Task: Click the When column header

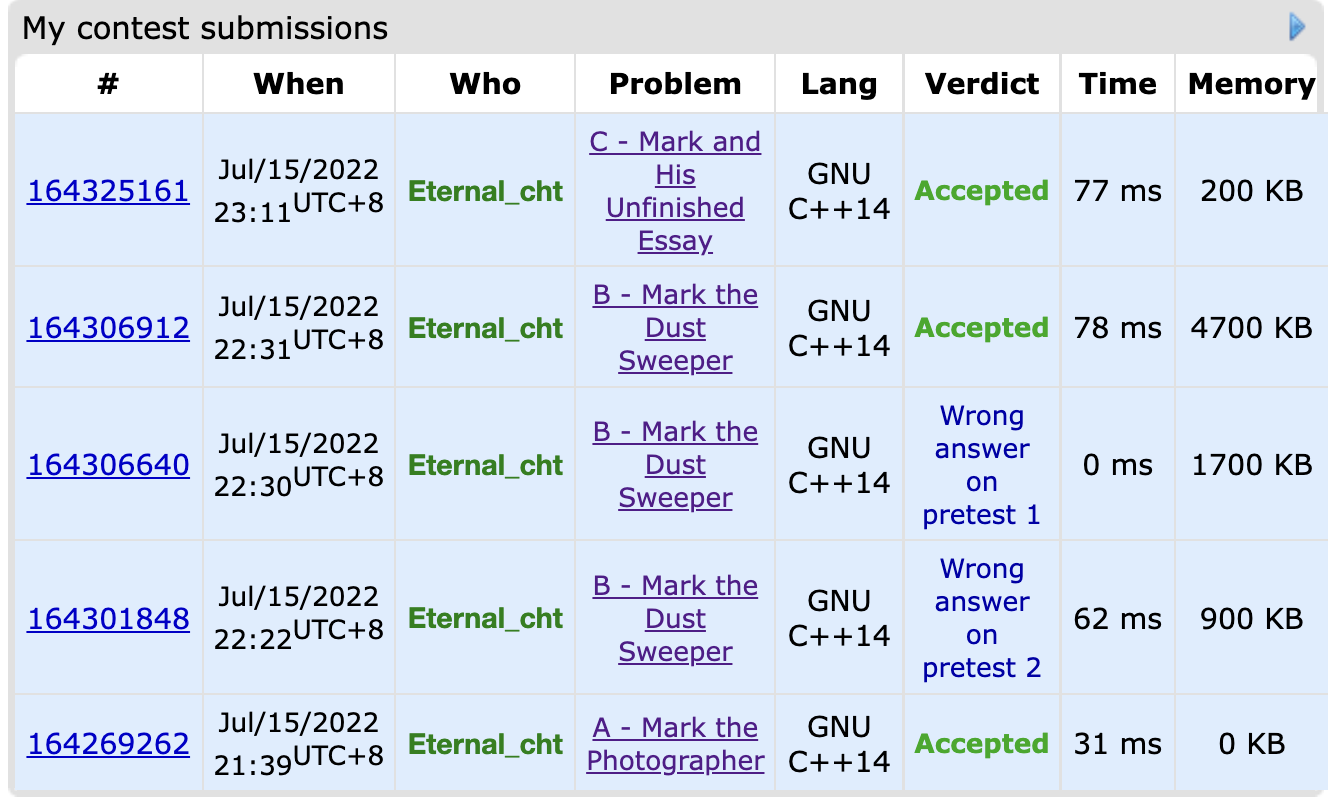Action: [298, 84]
